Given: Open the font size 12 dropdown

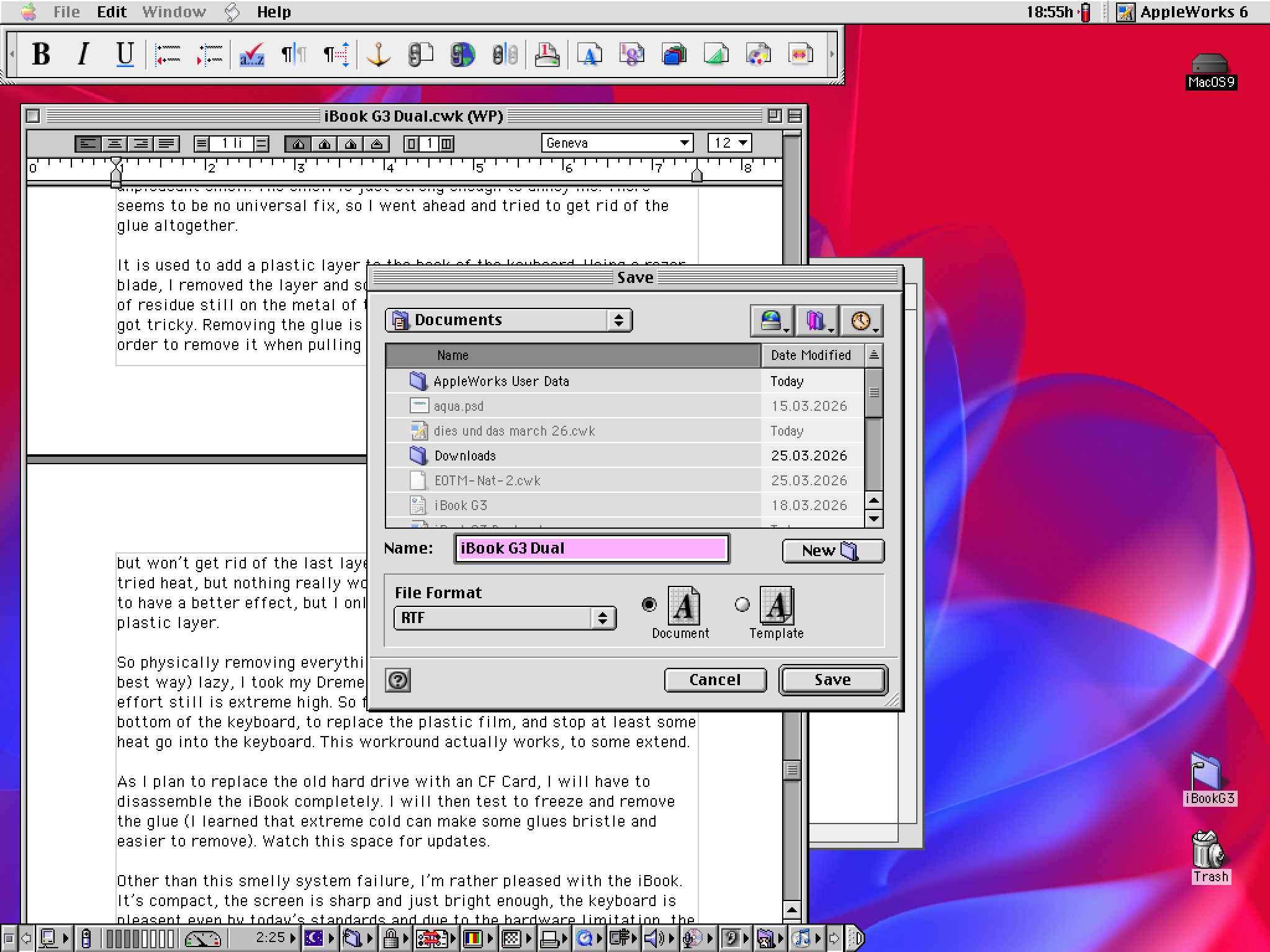Looking at the screenshot, I should pos(729,142).
